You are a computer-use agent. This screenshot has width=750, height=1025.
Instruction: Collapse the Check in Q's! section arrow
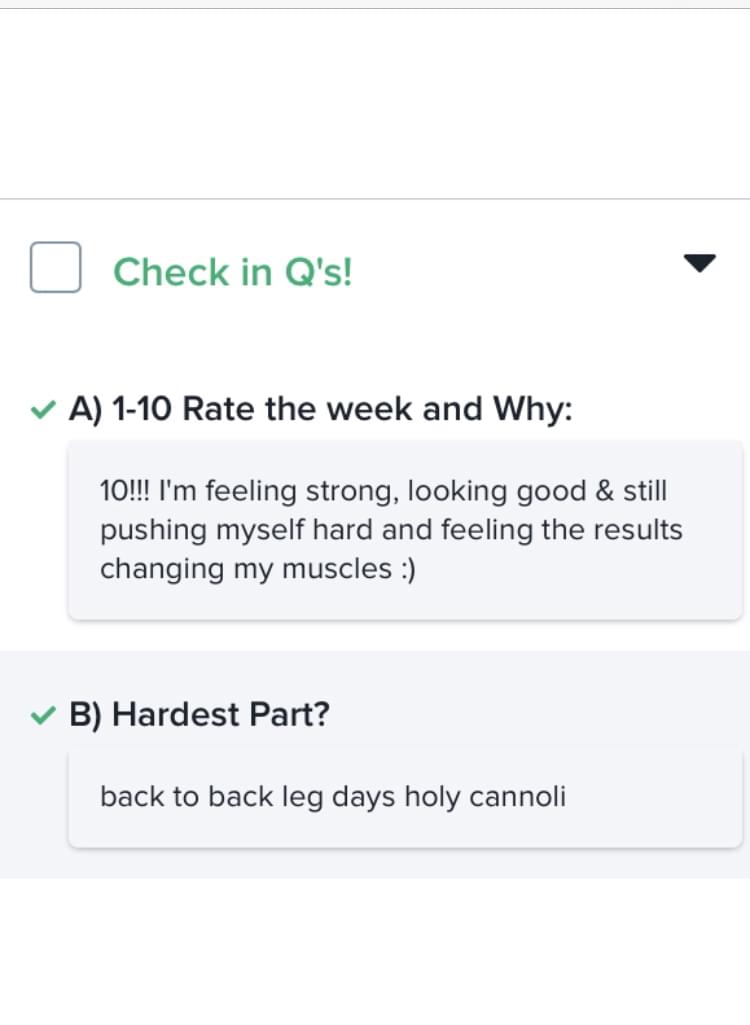click(x=700, y=263)
